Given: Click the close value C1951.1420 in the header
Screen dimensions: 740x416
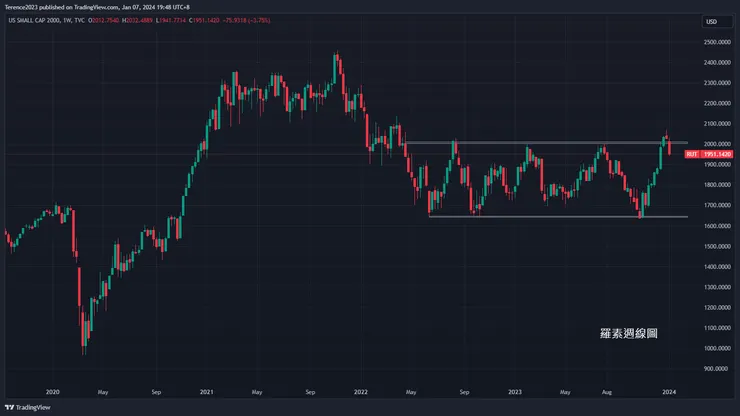Looking at the screenshot, I should coord(204,20).
